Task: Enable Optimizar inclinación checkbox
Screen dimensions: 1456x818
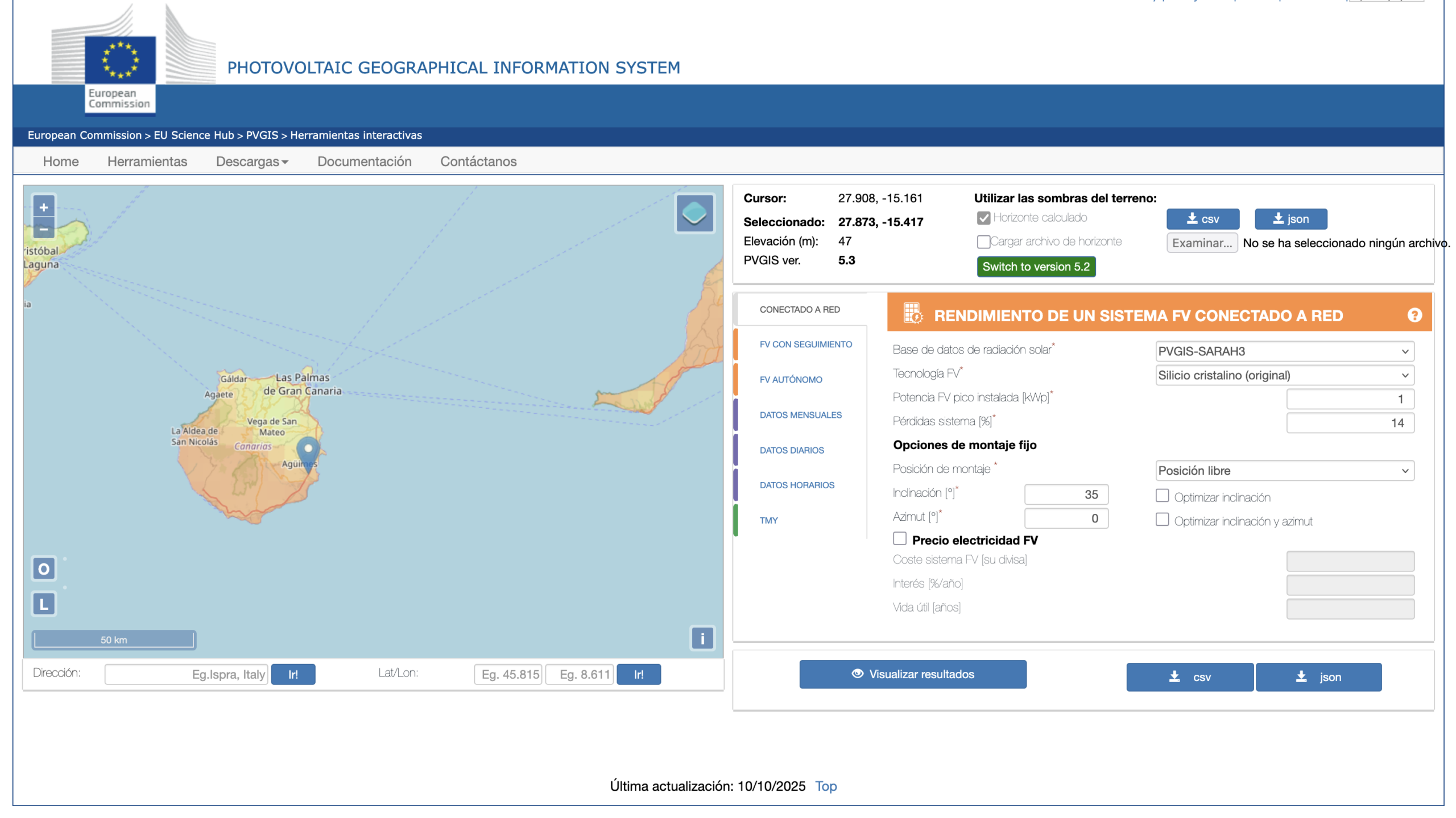Action: point(1161,496)
